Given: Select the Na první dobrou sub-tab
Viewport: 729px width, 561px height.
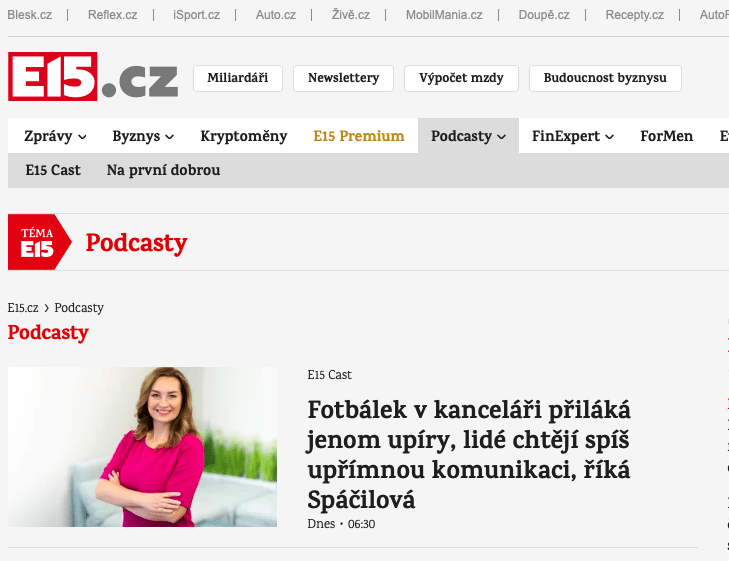Looking at the screenshot, I should tap(163, 170).
